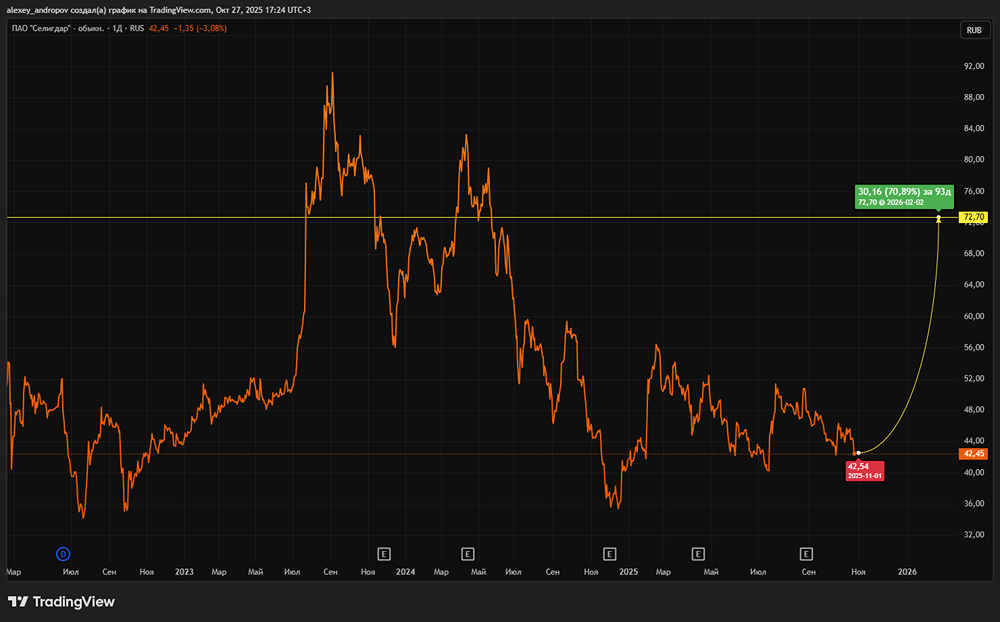Image resolution: width=1000 pixels, height=622 pixels.
Task: Select the yellow 72,70 price level label
Action: pos(973,218)
